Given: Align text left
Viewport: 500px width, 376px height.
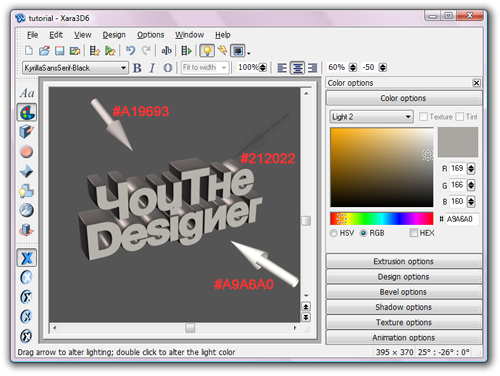Looking at the screenshot, I should [282, 68].
